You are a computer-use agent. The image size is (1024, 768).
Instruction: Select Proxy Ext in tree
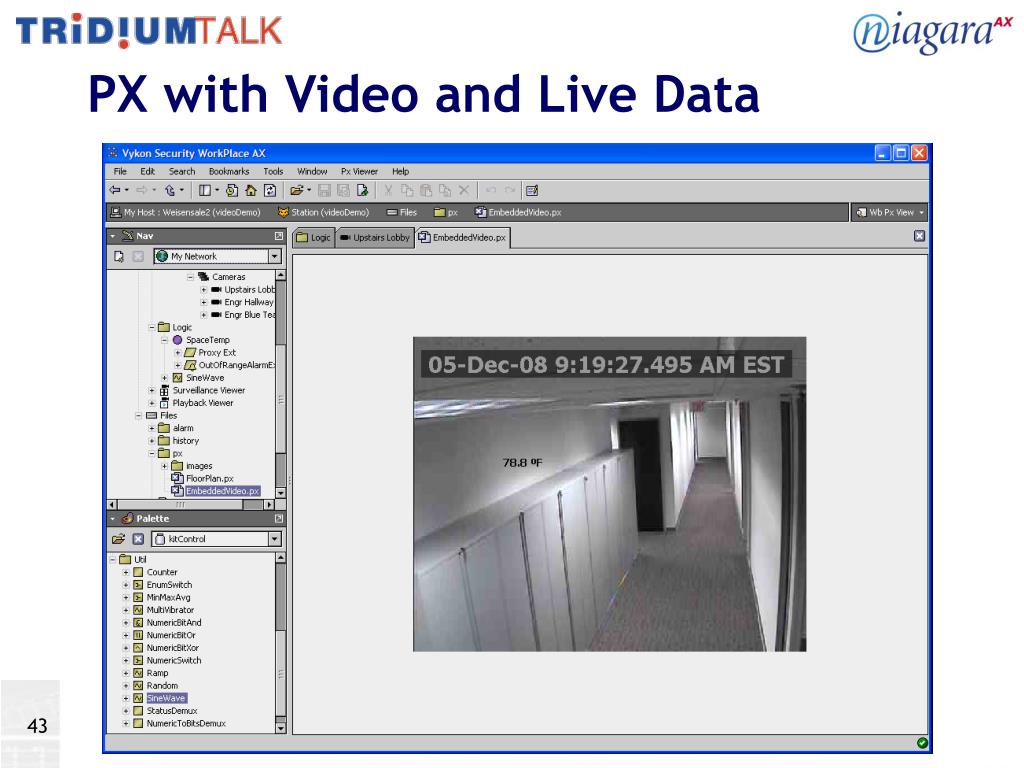click(x=210, y=353)
